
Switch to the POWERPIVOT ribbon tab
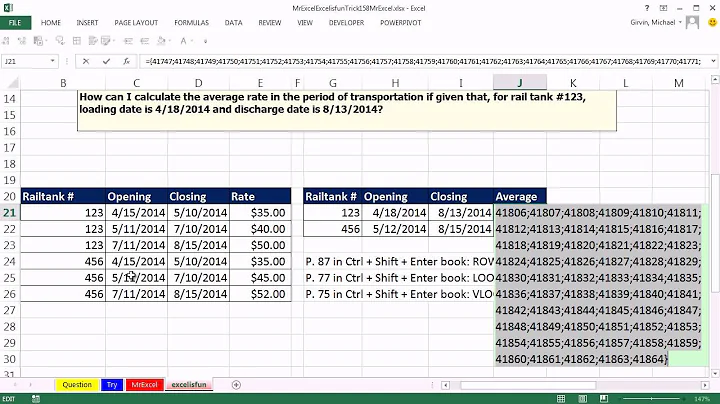click(x=400, y=22)
